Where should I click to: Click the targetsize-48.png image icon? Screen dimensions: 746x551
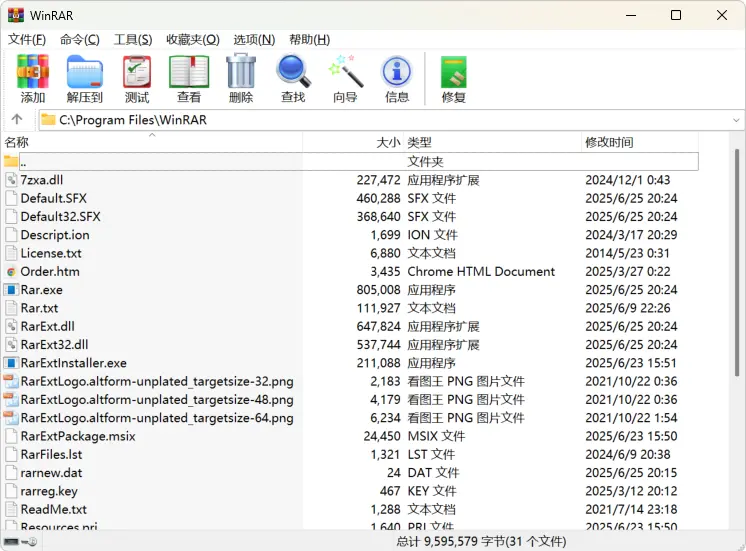11,400
